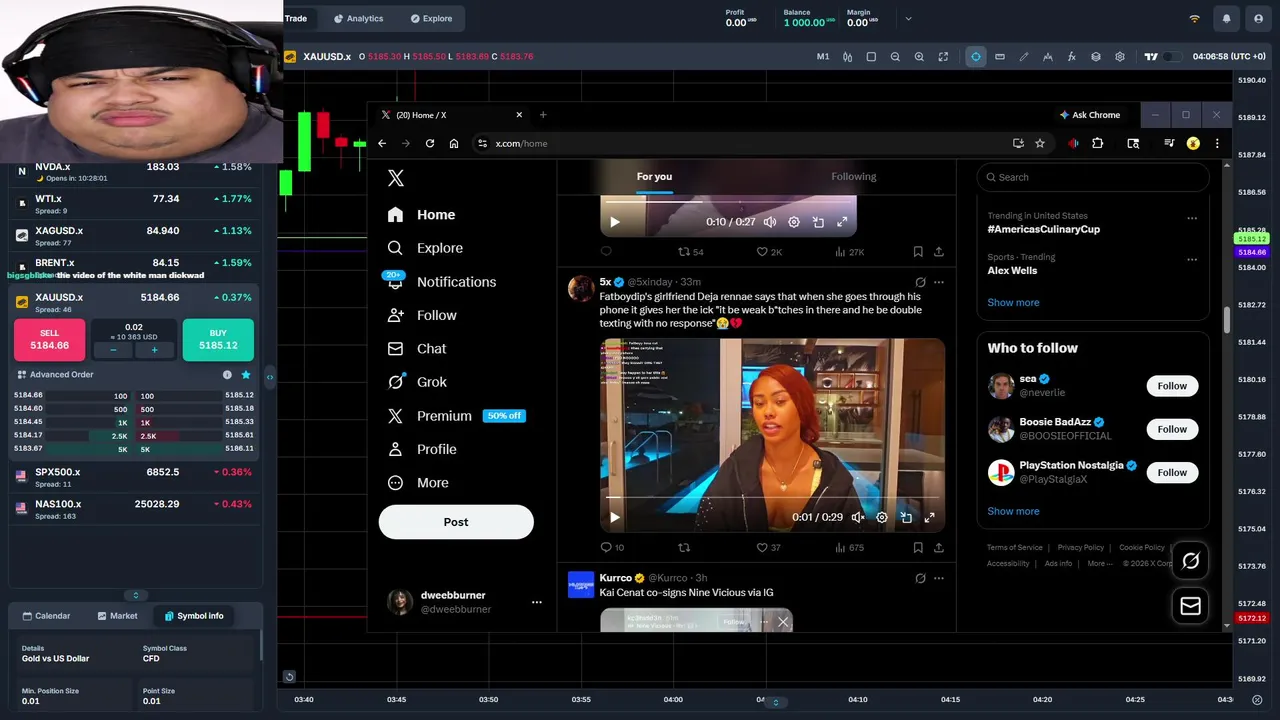The height and width of the screenshot is (720, 1280).
Task: Open the Trade tab
Action: (x=296, y=18)
